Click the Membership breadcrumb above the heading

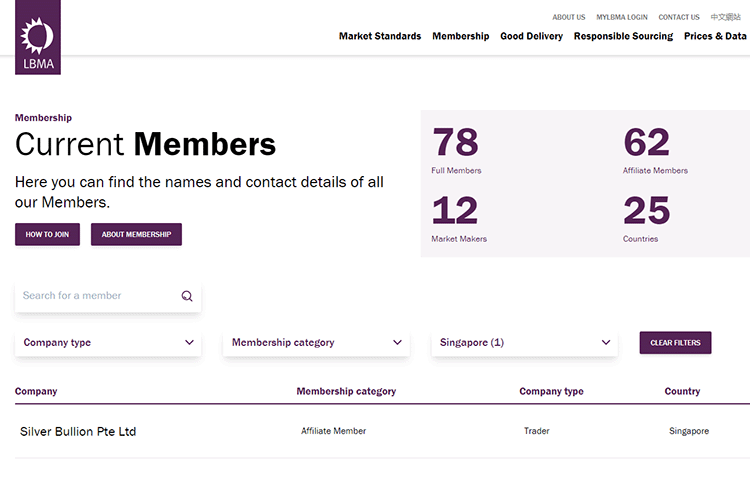[x=43, y=118]
